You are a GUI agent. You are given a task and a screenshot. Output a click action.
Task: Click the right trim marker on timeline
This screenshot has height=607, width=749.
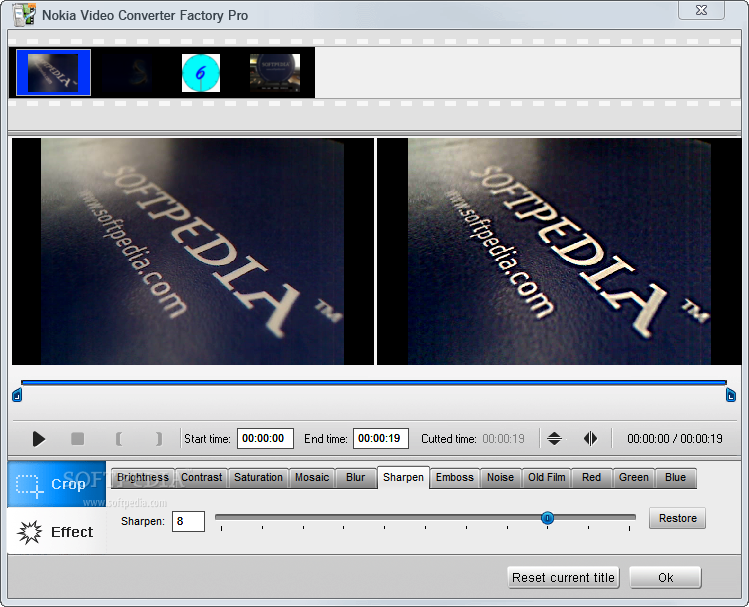[x=730, y=395]
